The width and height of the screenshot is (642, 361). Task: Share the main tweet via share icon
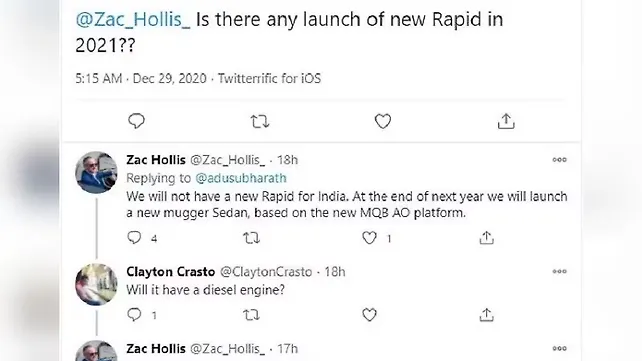[x=506, y=121]
